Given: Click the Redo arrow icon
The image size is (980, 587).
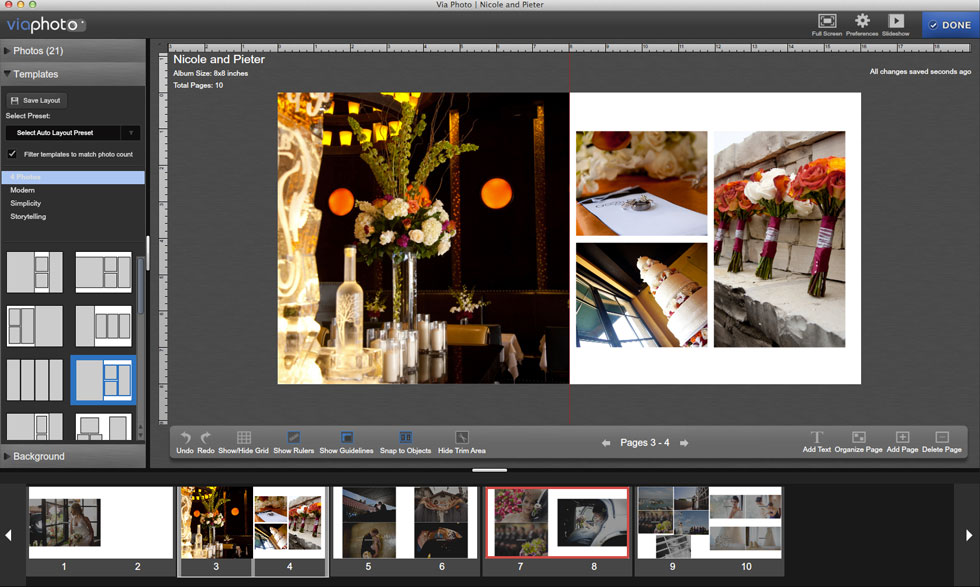Looking at the screenshot, I should (206, 438).
